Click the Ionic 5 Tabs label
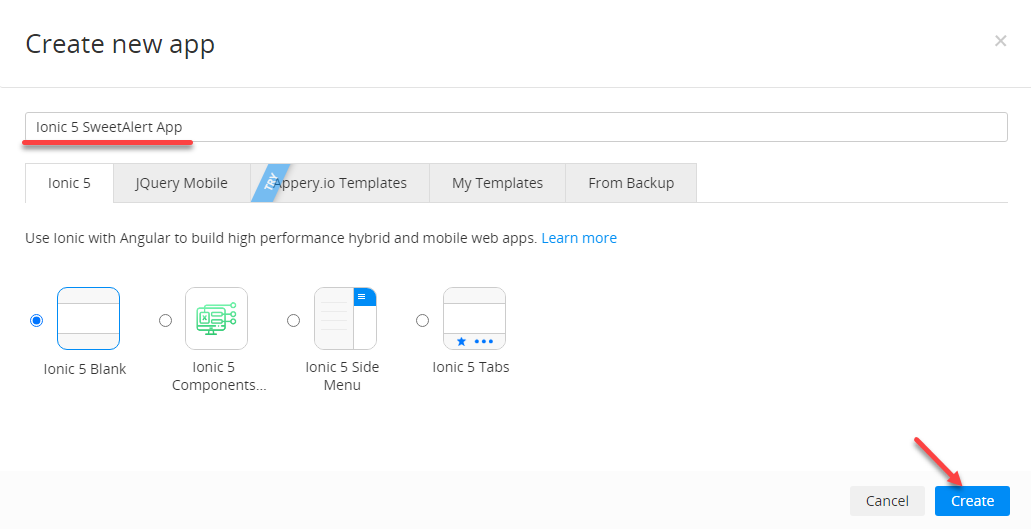This screenshot has height=529, width=1031. [471, 367]
